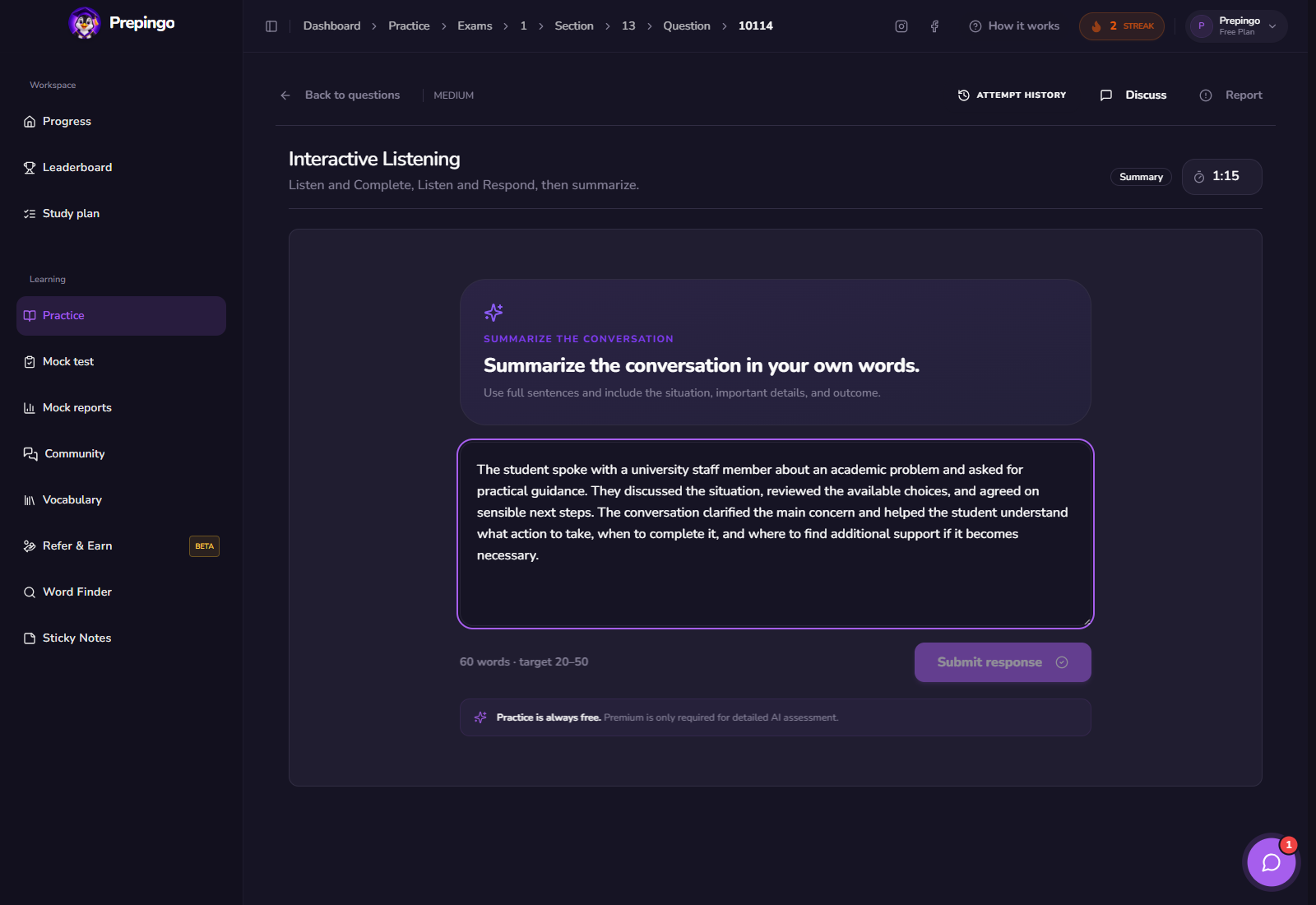Click breadcrumb question id 10114
Screen dimensions: 1316x905
tap(756, 26)
